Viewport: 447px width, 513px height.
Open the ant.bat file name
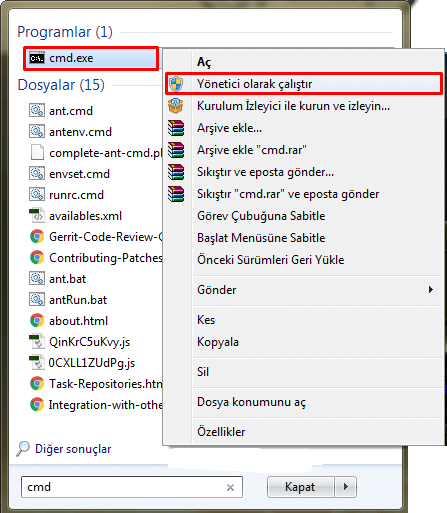pos(68,279)
